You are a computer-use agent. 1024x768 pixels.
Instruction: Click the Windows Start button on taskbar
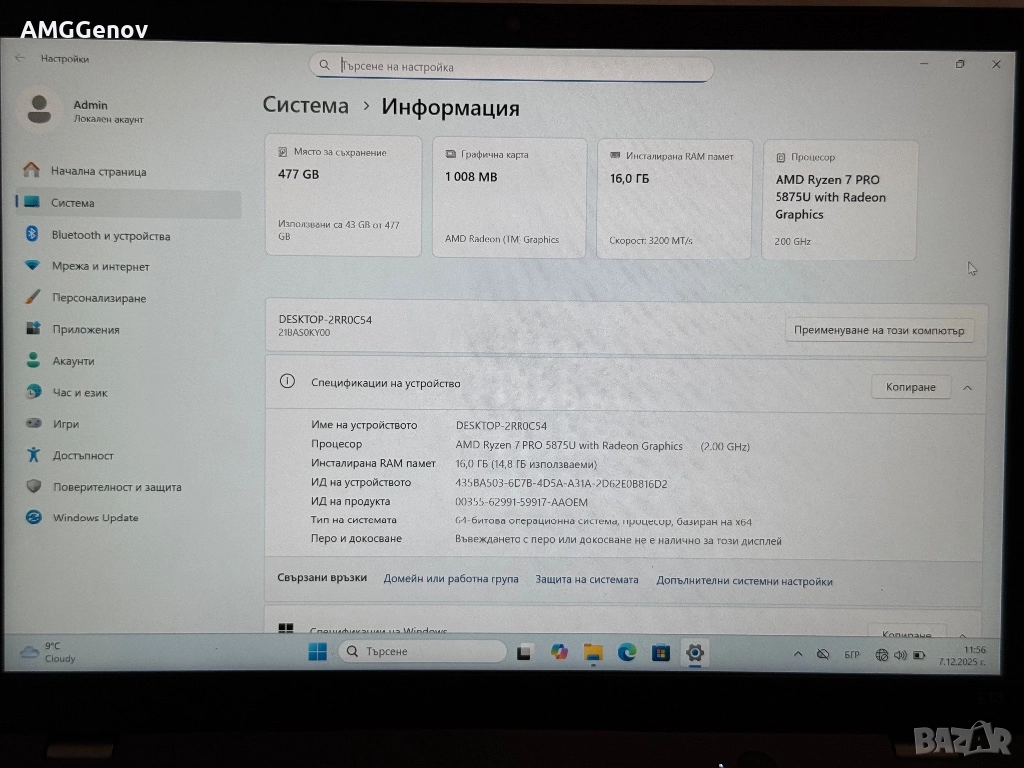(x=317, y=652)
